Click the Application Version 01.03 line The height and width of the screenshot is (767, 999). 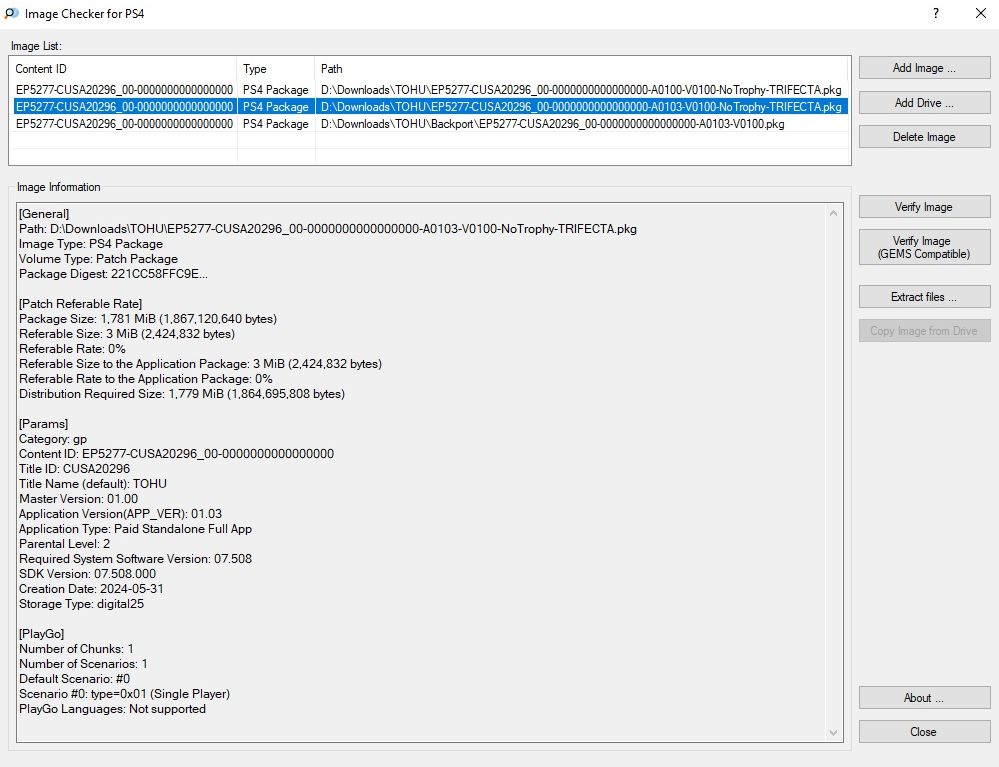pyautogui.click(x=120, y=514)
